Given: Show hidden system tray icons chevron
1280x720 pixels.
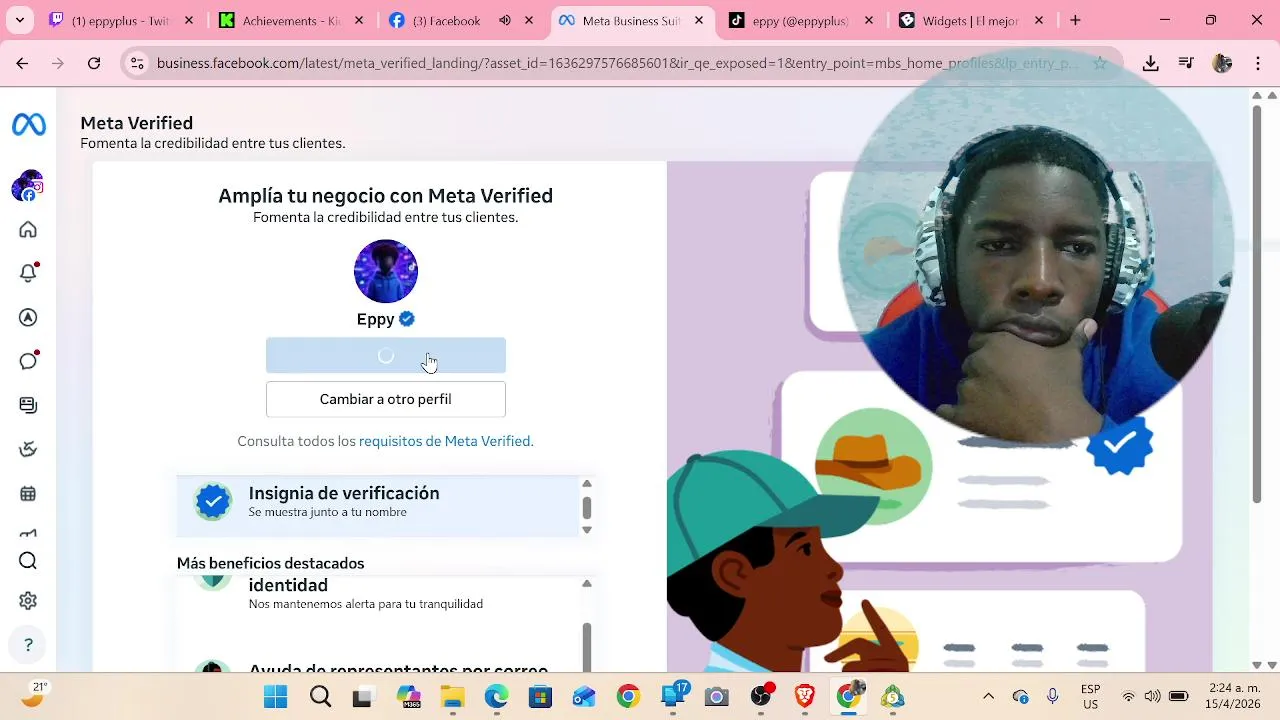Looking at the screenshot, I should tap(989, 696).
